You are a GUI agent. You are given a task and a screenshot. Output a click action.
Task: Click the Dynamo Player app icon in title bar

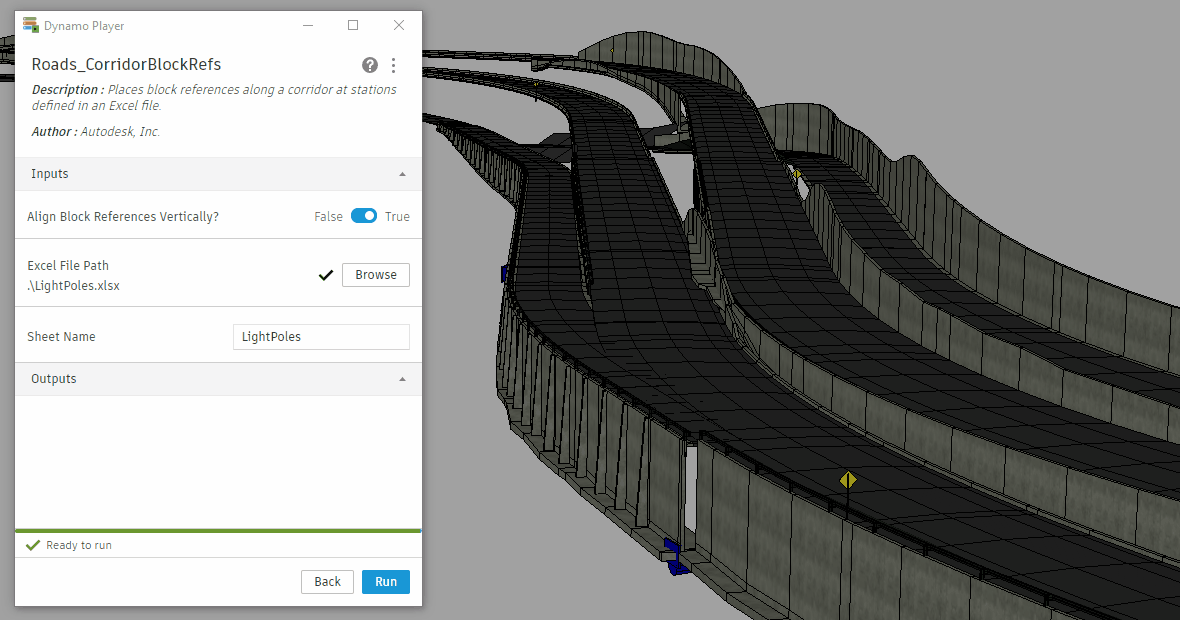[x=31, y=25]
